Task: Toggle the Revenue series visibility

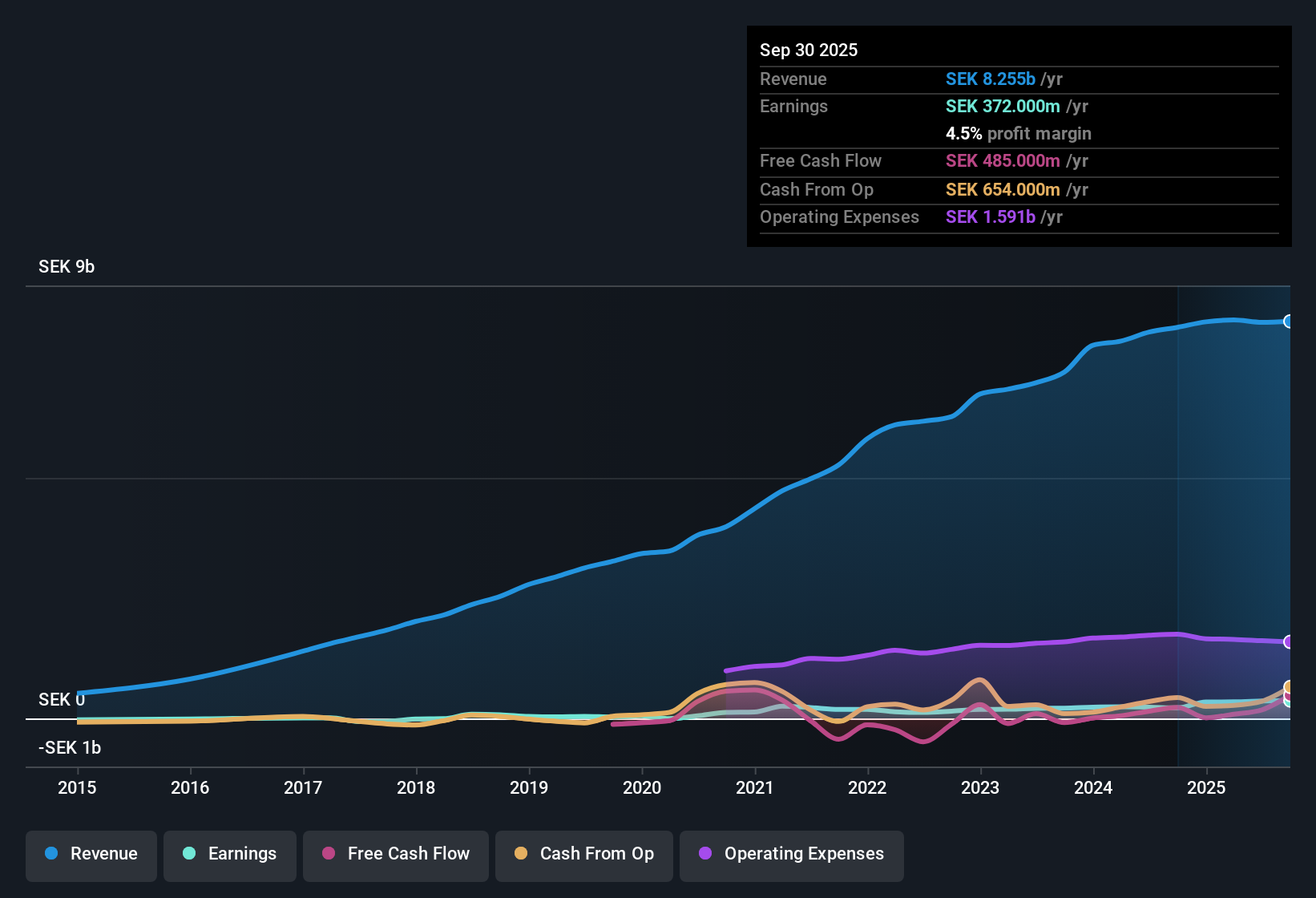Action: pyautogui.click(x=91, y=854)
